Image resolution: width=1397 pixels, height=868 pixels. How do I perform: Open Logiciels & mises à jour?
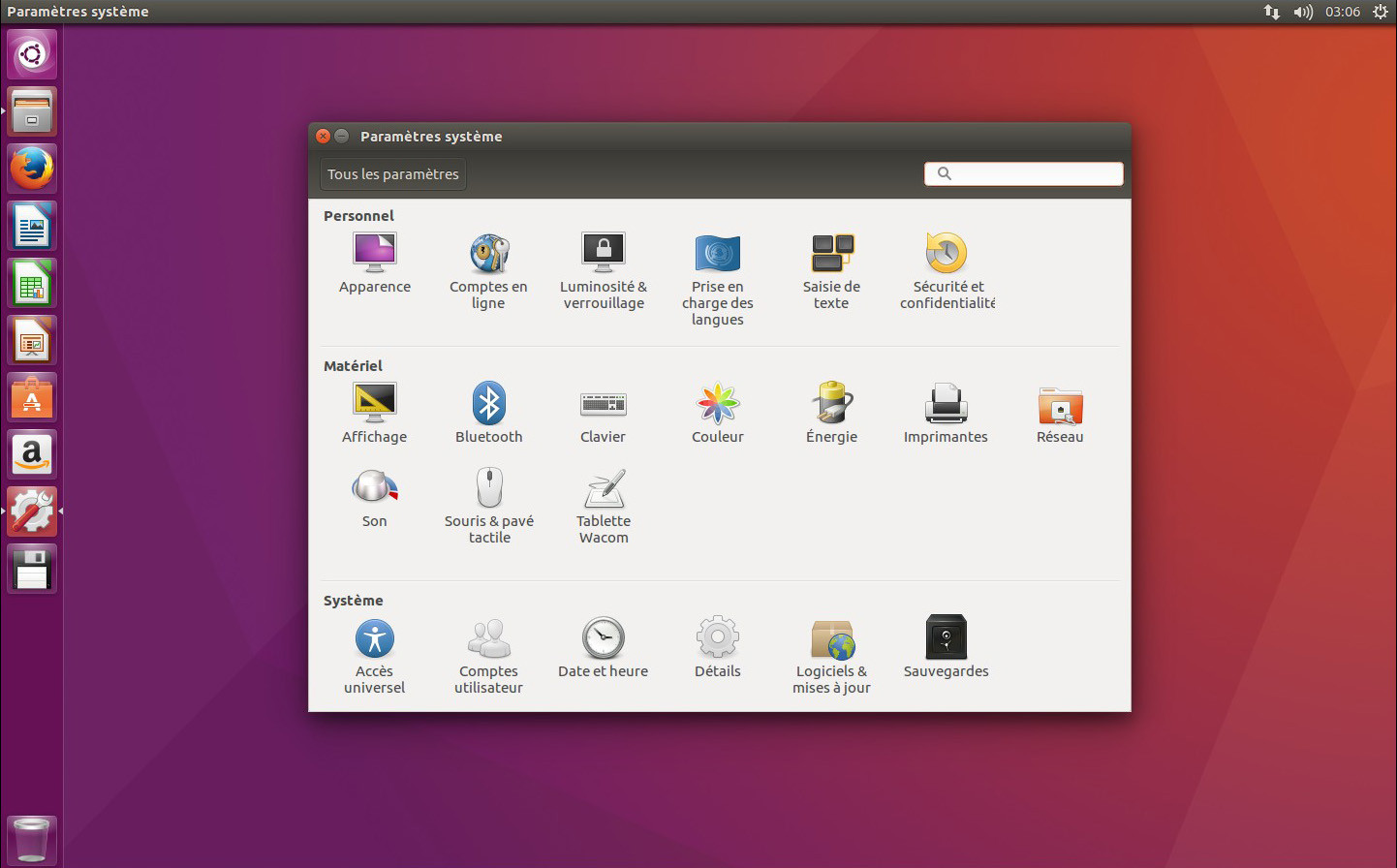click(832, 656)
